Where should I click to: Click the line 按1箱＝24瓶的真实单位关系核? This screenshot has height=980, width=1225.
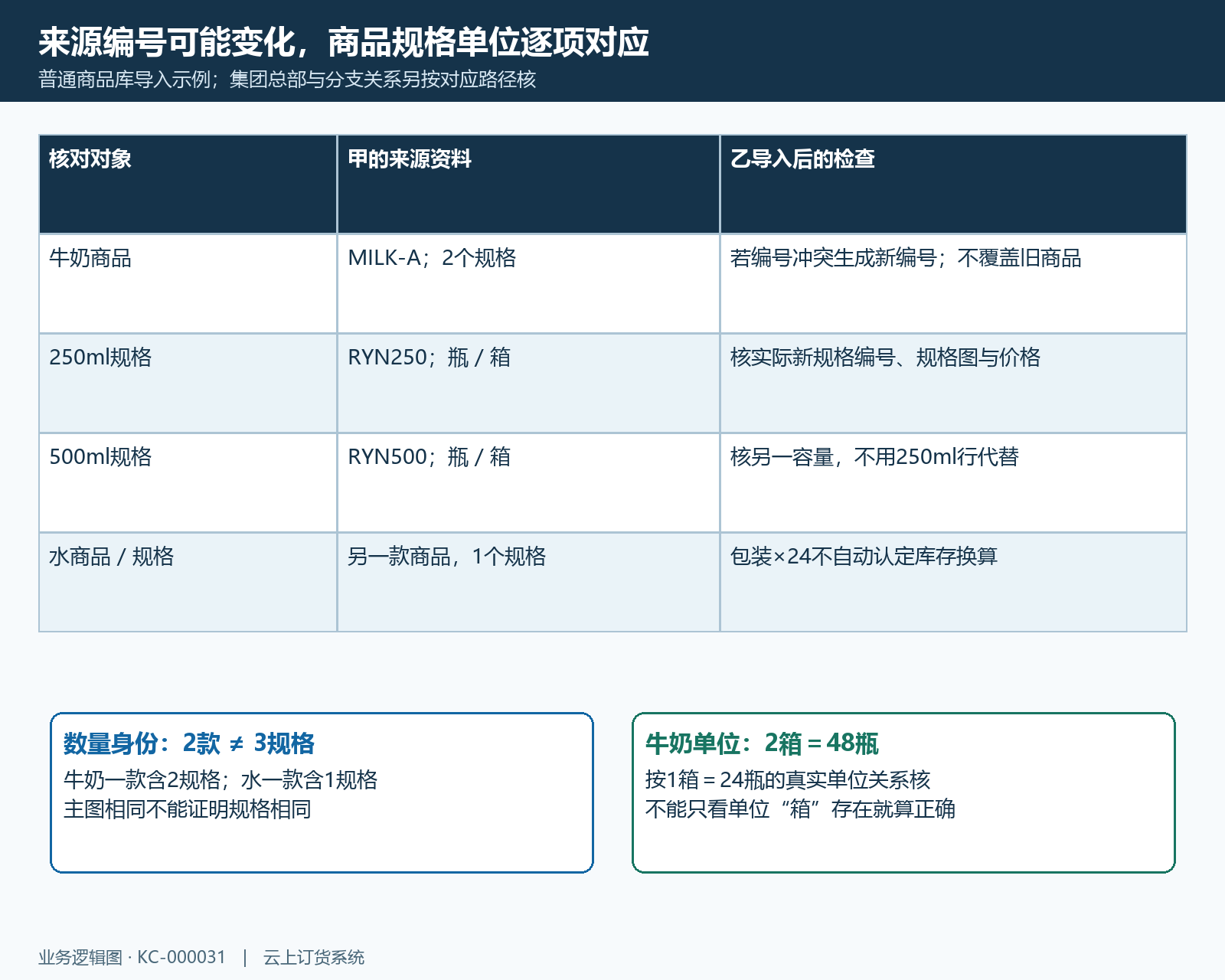tap(788, 780)
